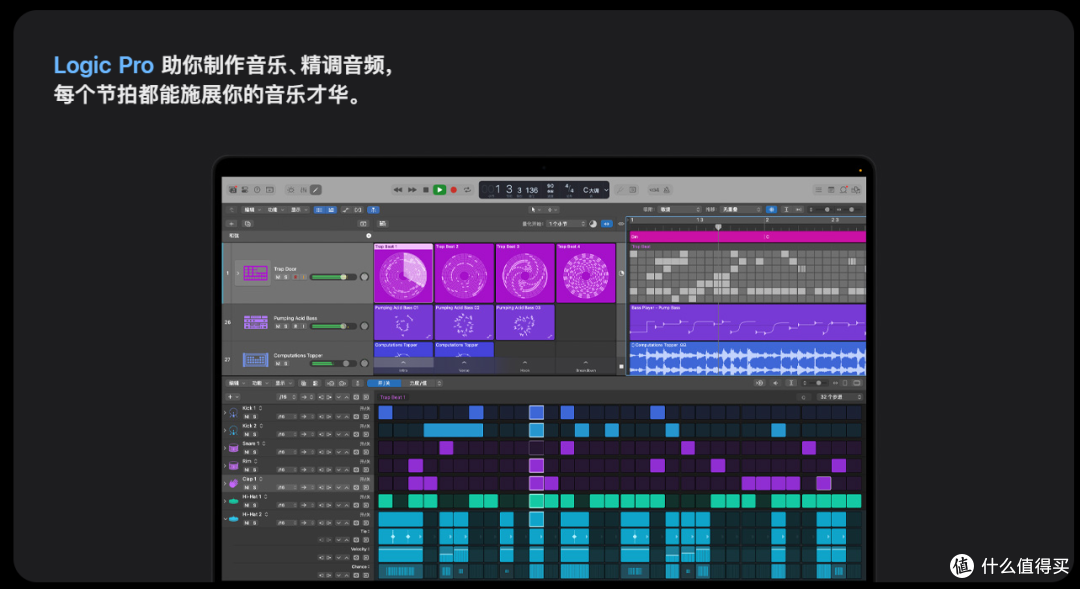Open the Note Pads icon at top right
Viewport: 1080px width, 589px height.
(831, 190)
